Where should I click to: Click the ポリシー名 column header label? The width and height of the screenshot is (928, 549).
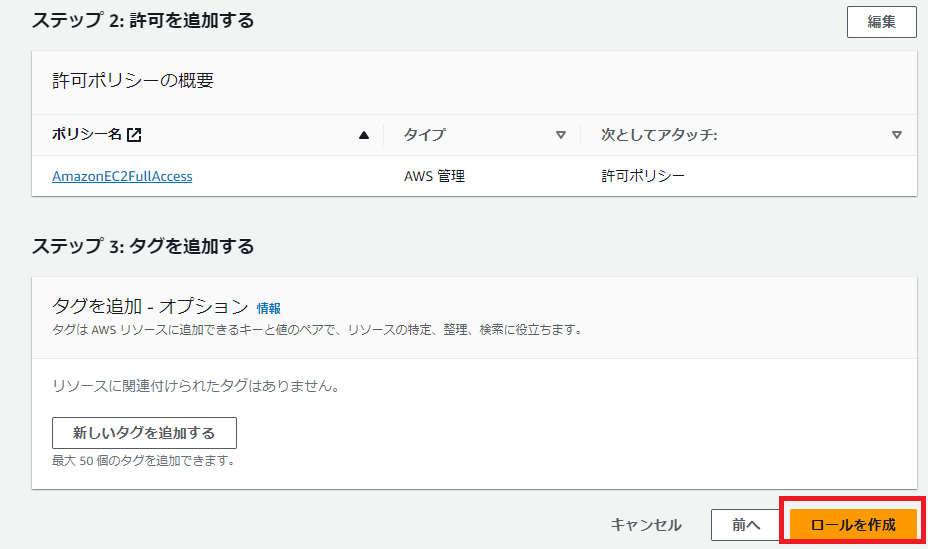coord(86,135)
